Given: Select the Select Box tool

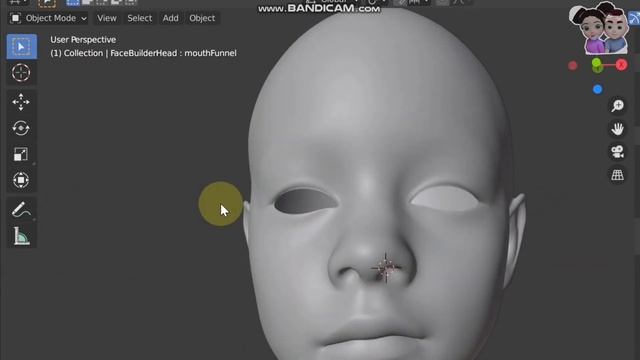Looking at the screenshot, I should click(x=21, y=47).
